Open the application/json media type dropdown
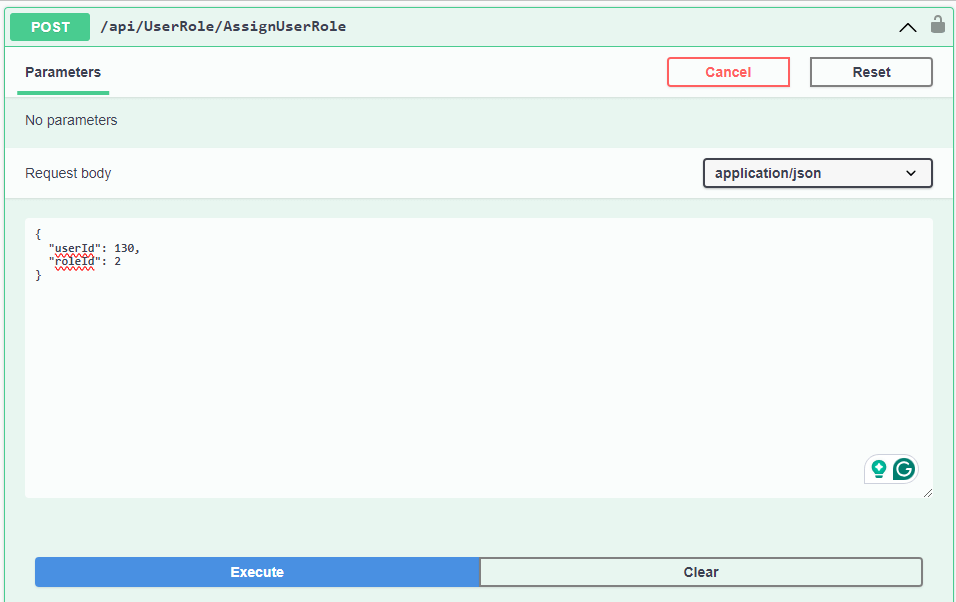Image resolution: width=956 pixels, height=602 pixels. [x=817, y=173]
